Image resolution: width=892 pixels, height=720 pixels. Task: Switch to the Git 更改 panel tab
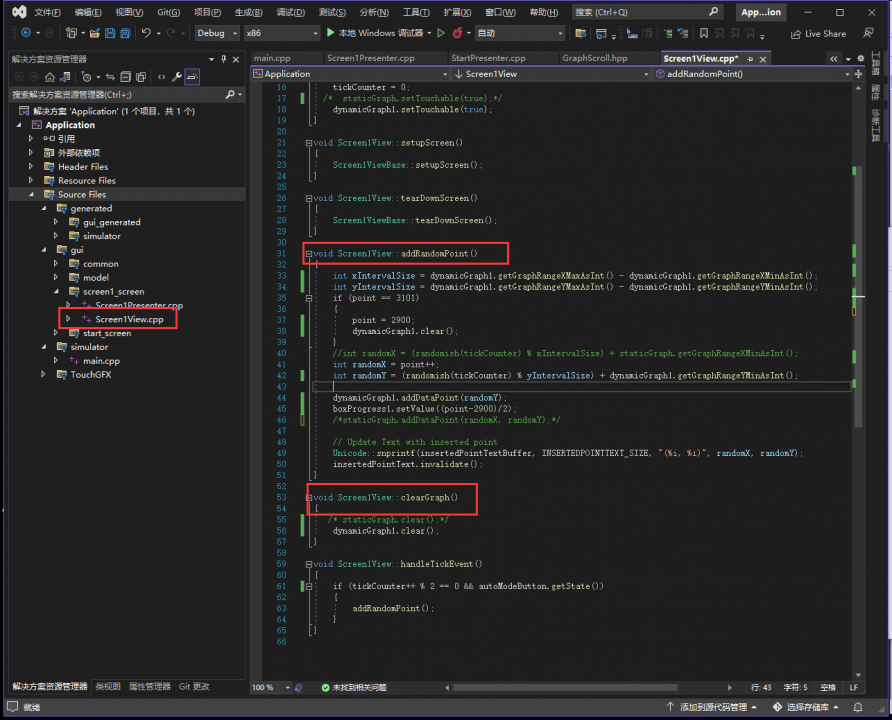(194, 686)
